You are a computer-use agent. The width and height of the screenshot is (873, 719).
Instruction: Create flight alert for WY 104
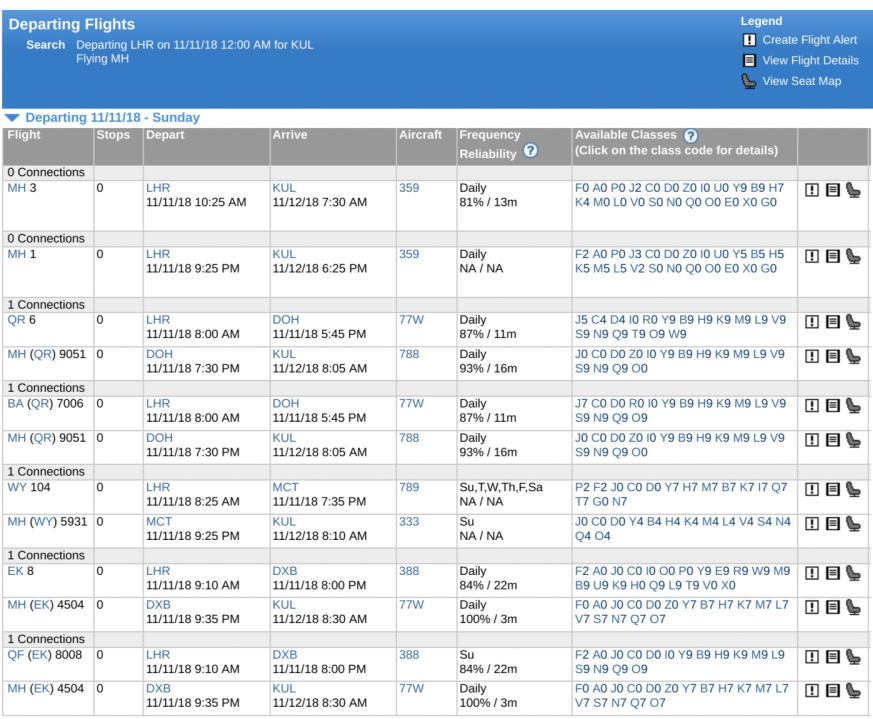tap(812, 490)
